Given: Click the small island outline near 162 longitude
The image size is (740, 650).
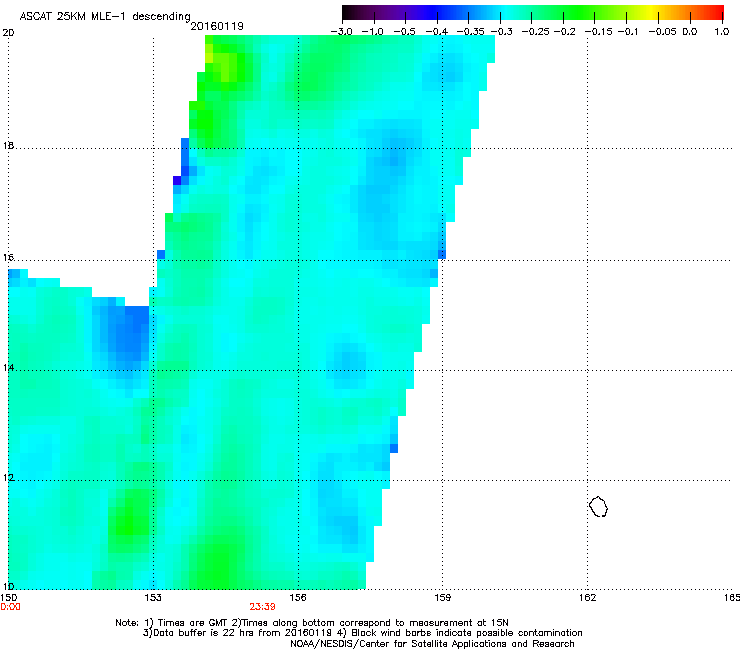Looking at the screenshot, I should click(598, 506).
